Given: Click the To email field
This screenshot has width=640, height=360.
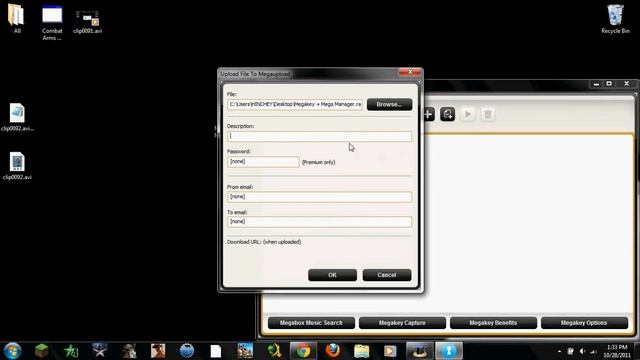Looking at the screenshot, I should [x=320, y=222].
